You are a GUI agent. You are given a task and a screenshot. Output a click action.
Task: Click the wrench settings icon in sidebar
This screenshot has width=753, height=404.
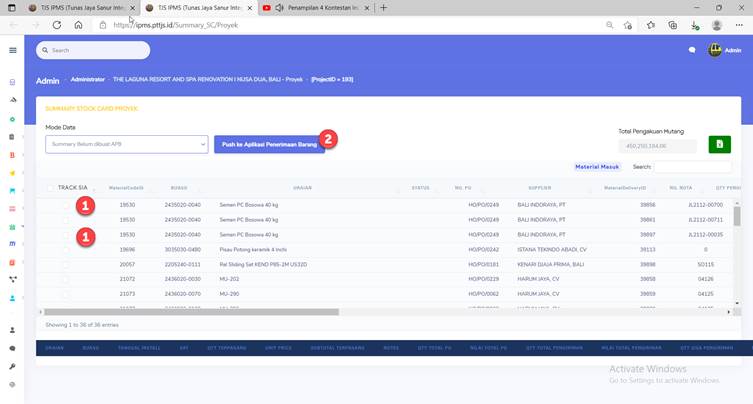tap(12, 367)
